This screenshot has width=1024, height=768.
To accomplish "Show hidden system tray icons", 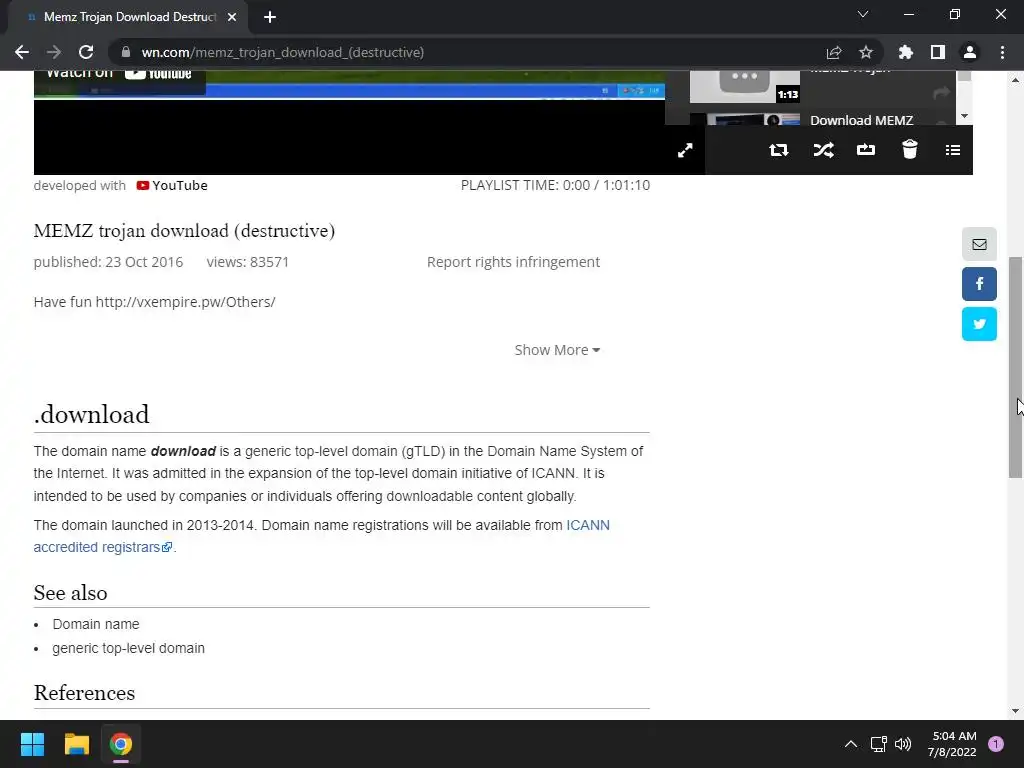I will 850,744.
